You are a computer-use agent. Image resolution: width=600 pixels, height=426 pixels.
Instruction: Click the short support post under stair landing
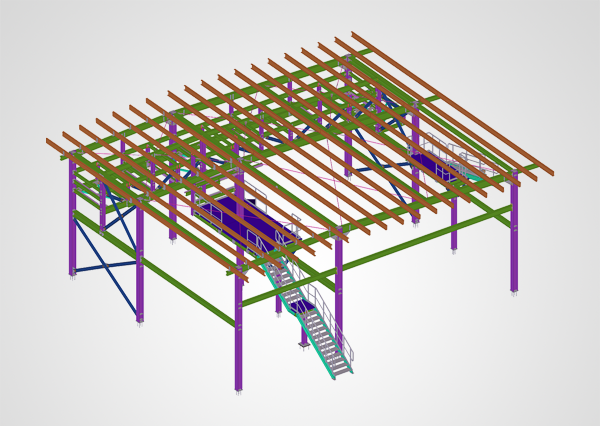click(304, 330)
